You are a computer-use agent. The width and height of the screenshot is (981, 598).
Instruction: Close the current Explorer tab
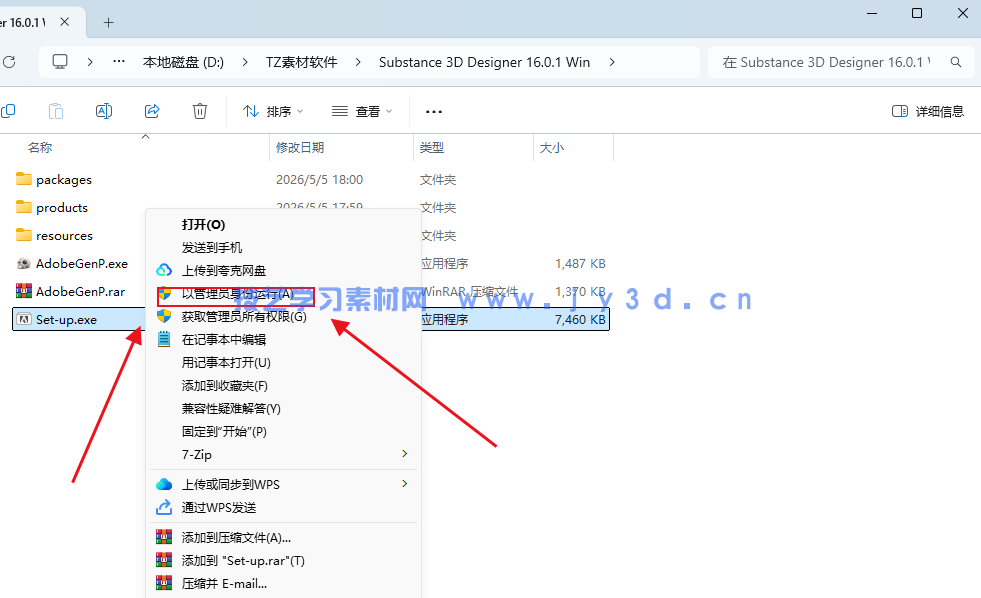(64, 22)
